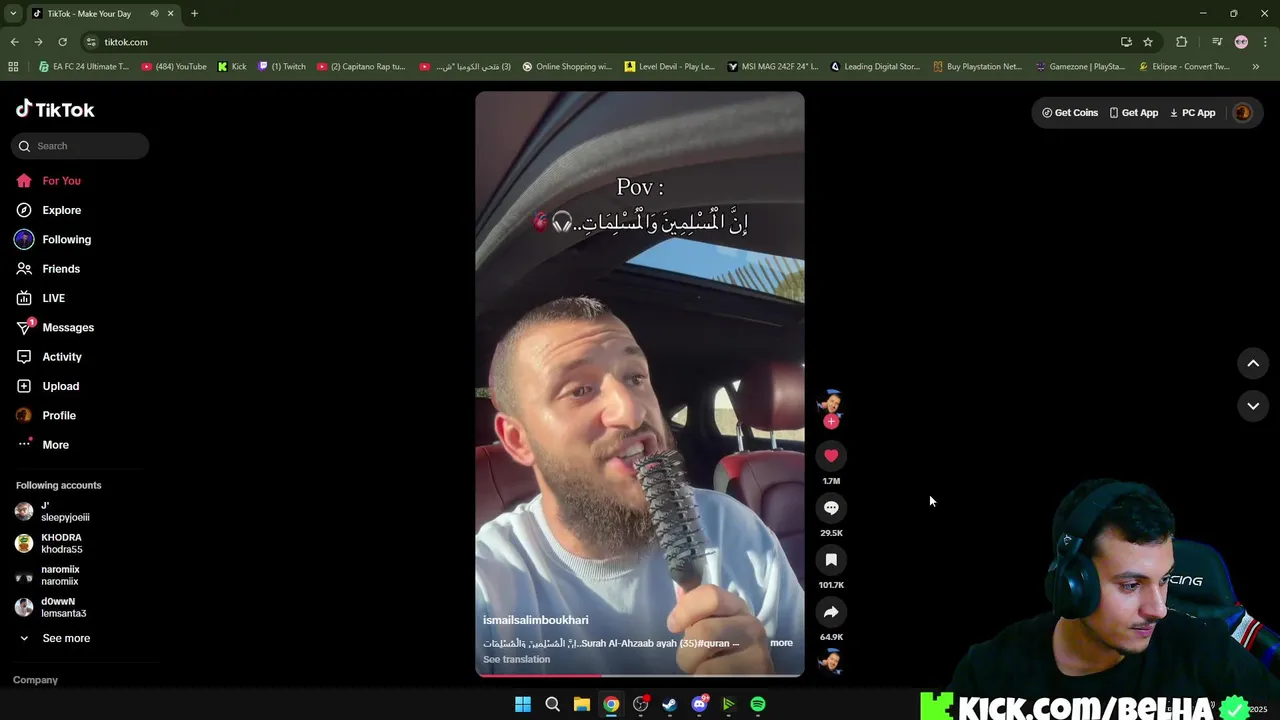Open the sound disc thumbnail

tap(830, 661)
